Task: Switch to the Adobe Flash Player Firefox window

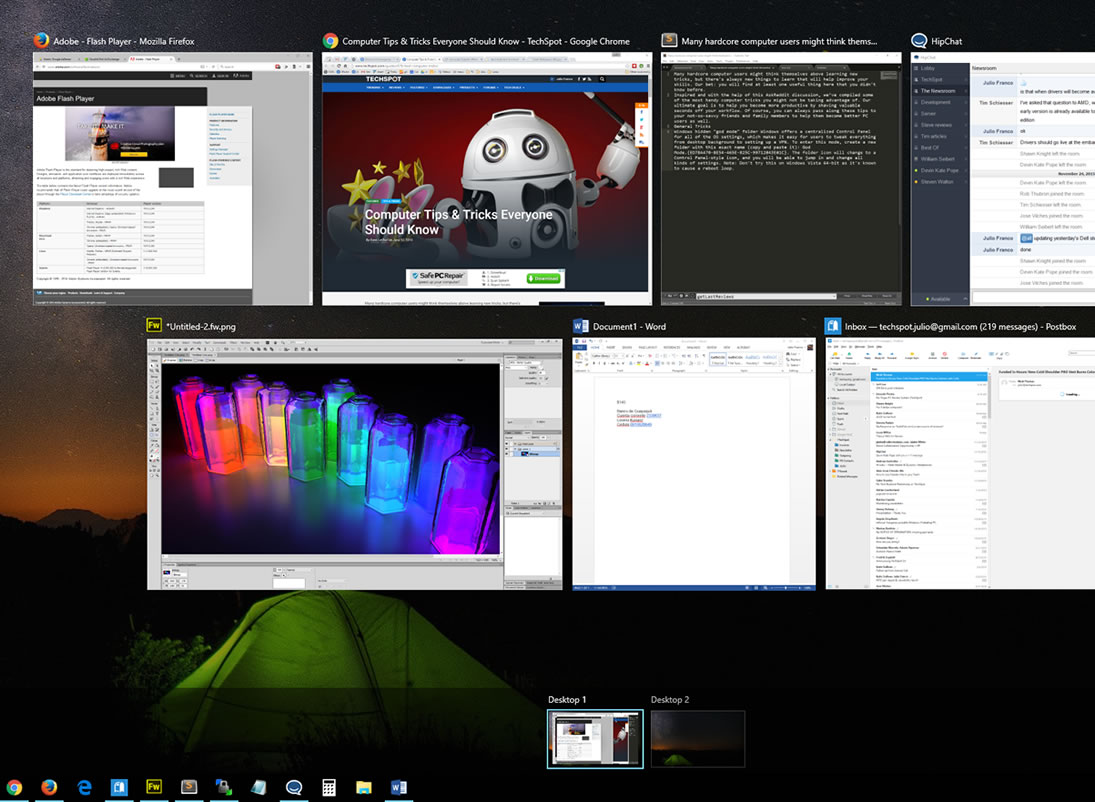Action: pos(173,179)
